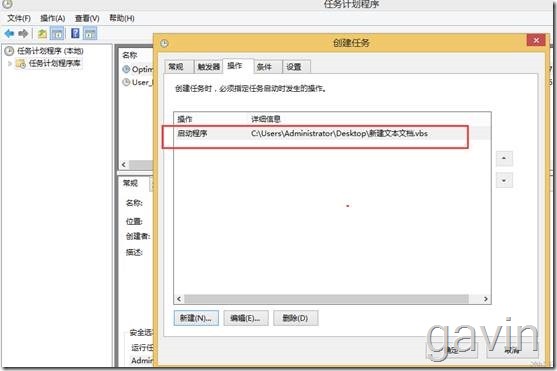This screenshot has height=371, width=557.
Task: Expand the 任务计划程序库 tree node
Action: click(10, 64)
